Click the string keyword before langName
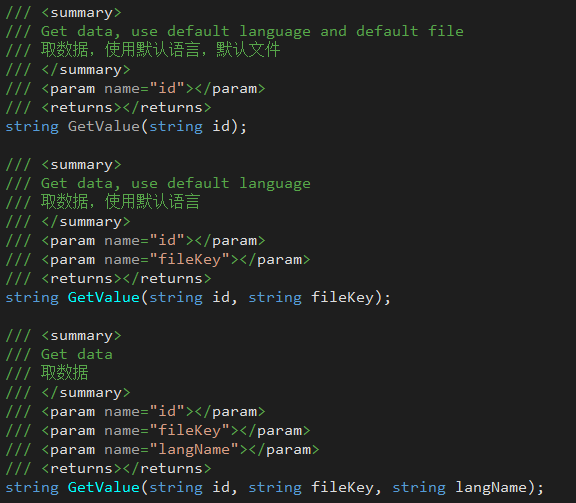576x503 pixels. 419,488
